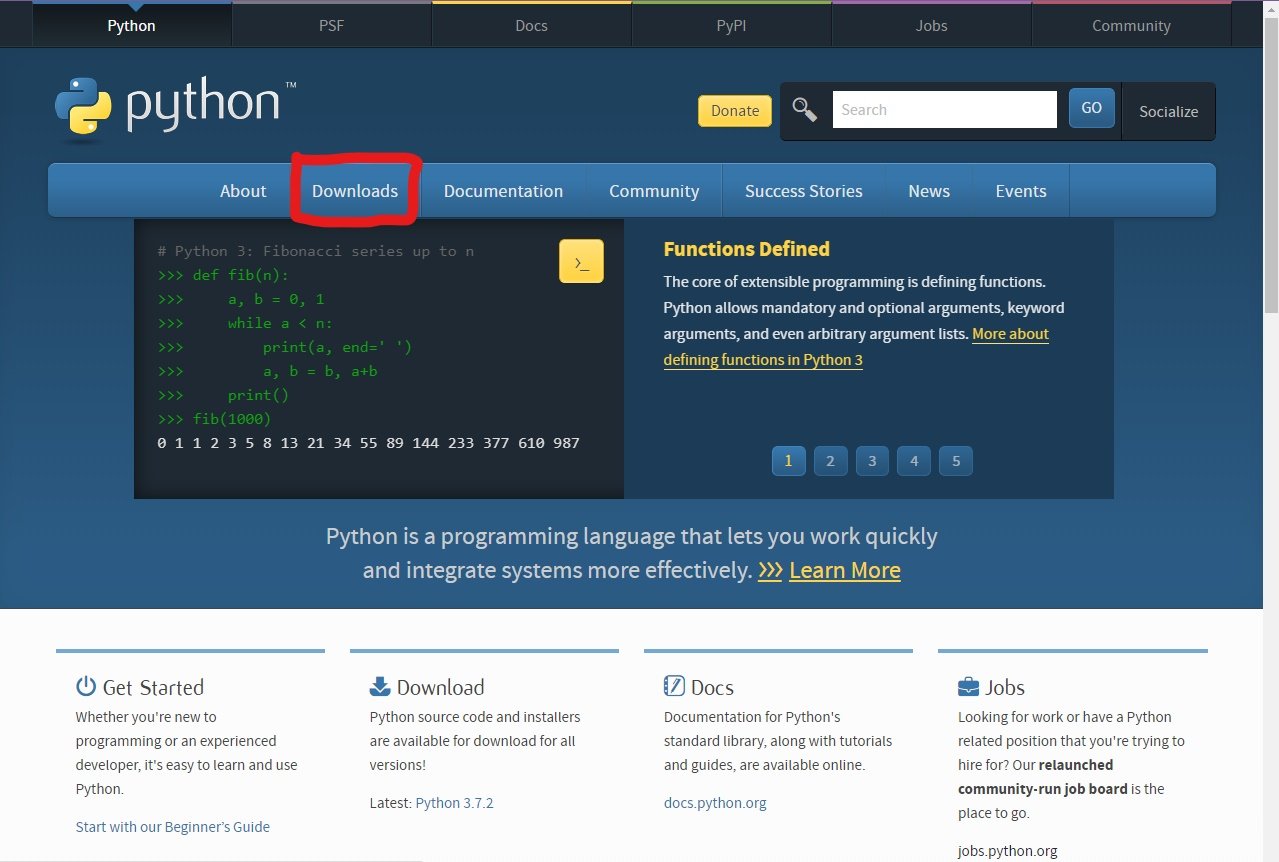This screenshot has width=1279, height=862.
Task: Open the Documentation navigation menu
Action: pyautogui.click(x=503, y=191)
